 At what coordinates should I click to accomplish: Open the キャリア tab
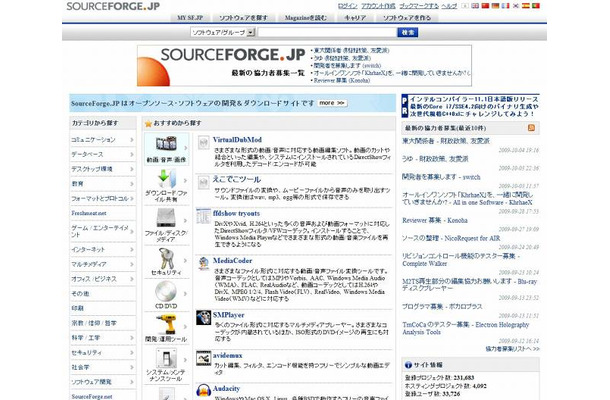tap(355, 18)
